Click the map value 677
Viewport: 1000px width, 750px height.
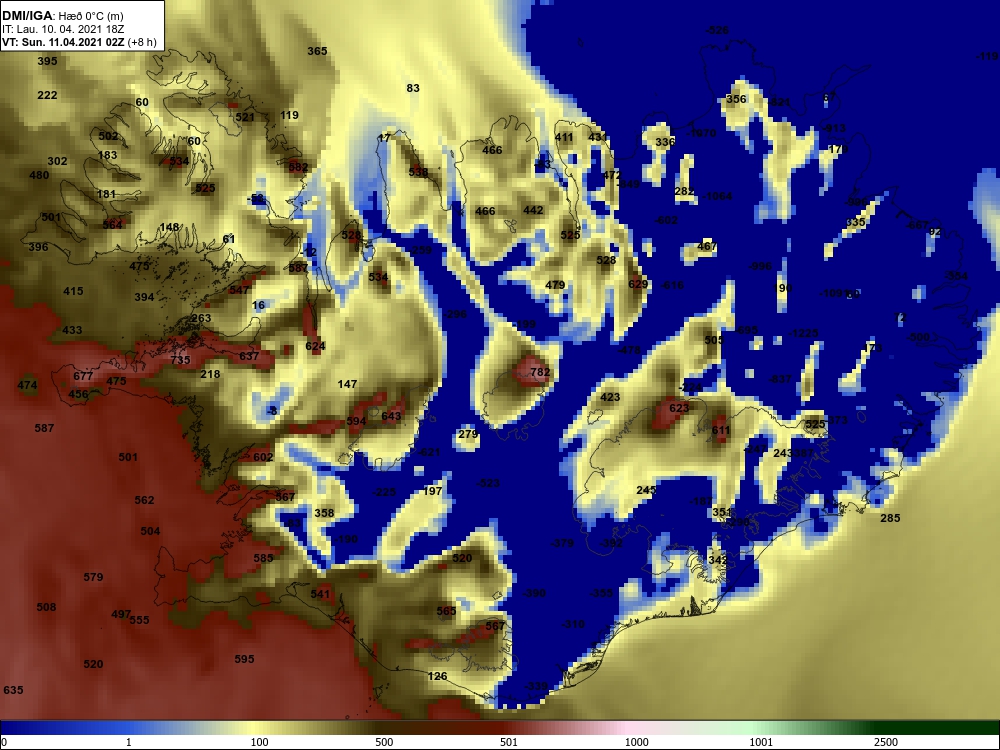pyautogui.click(x=83, y=376)
